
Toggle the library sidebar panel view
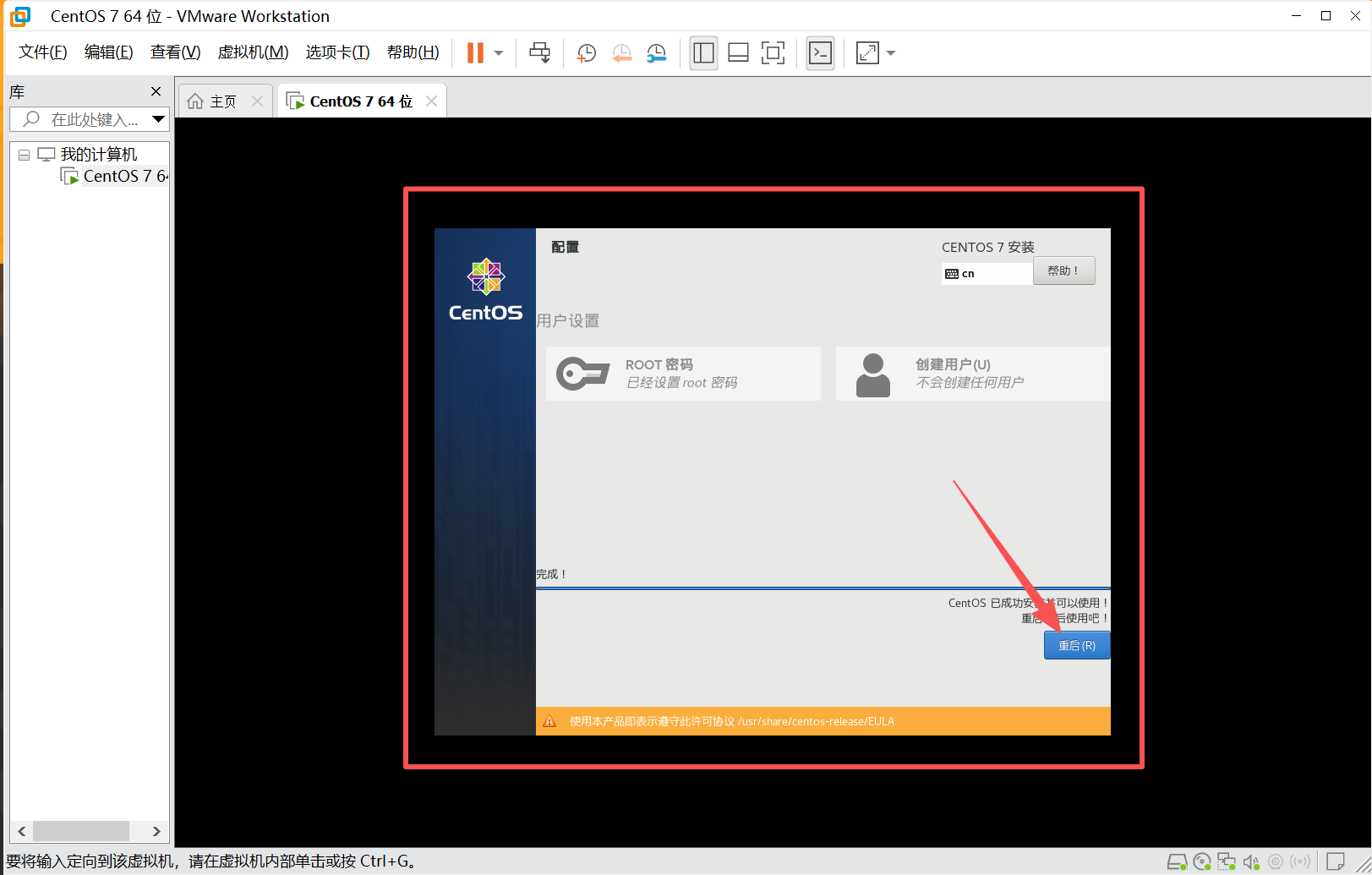(703, 53)
